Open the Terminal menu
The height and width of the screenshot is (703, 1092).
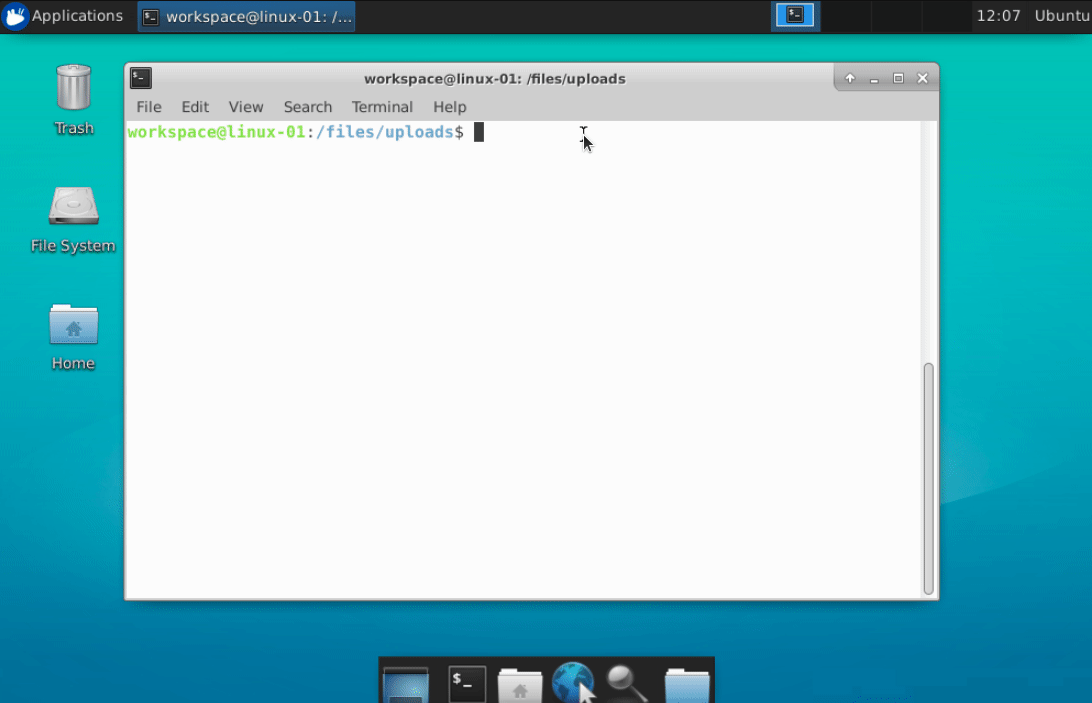tap(382, 107)
